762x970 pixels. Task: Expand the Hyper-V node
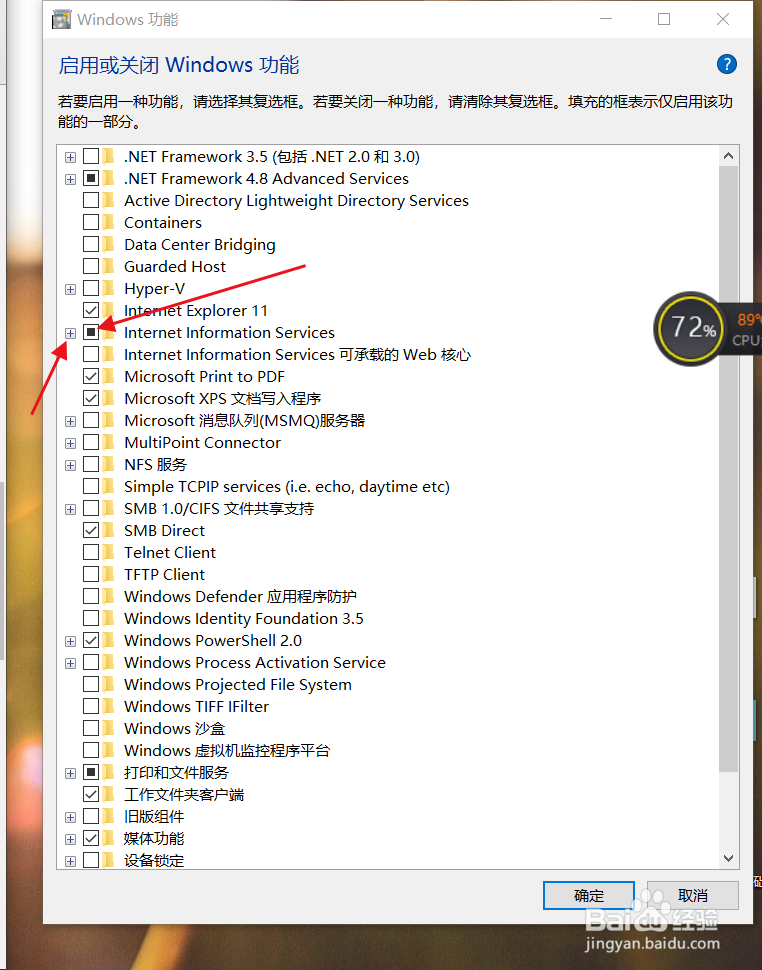[71, 290]
